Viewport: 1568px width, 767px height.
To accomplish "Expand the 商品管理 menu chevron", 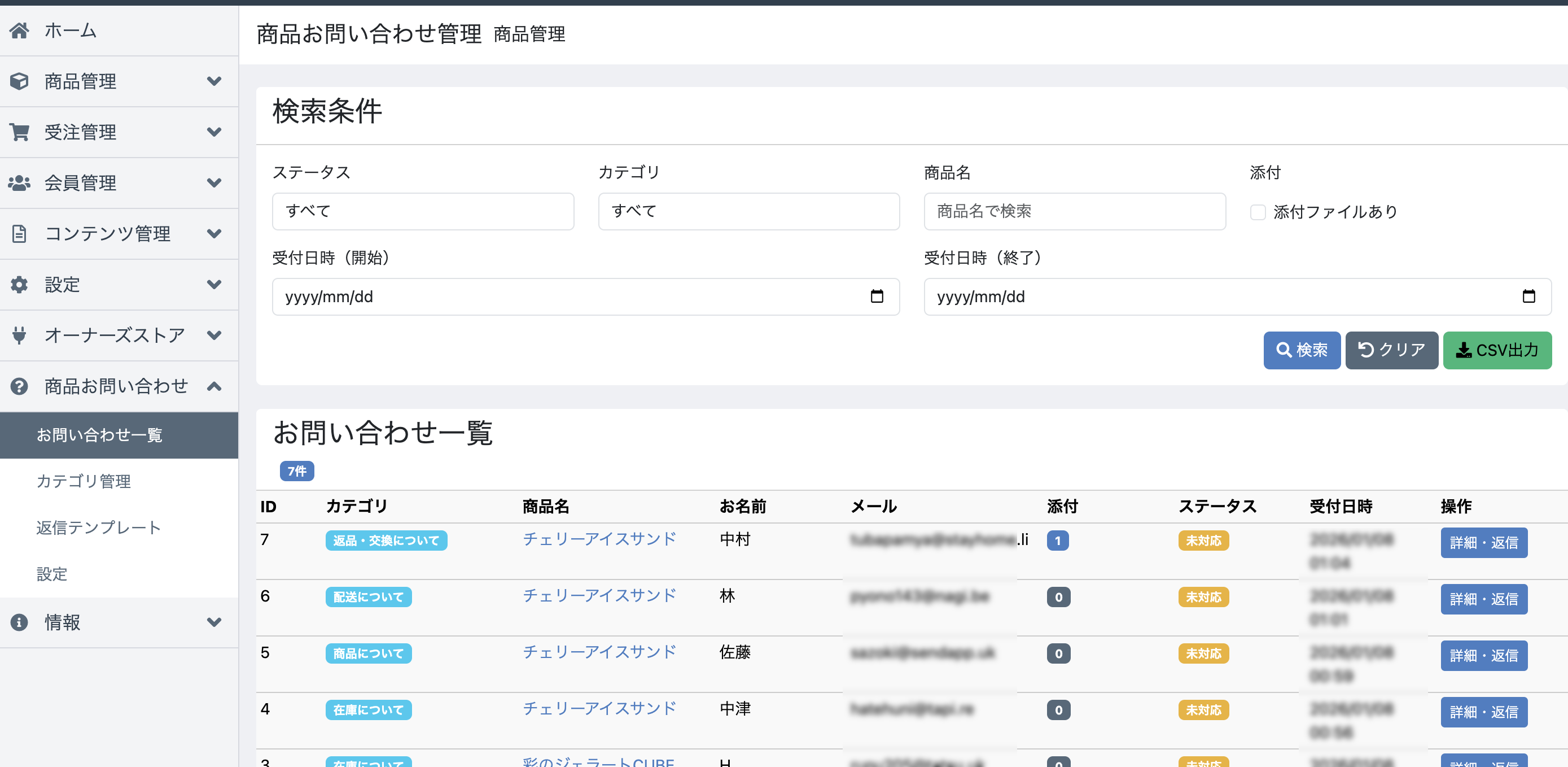I will [214, 81].
